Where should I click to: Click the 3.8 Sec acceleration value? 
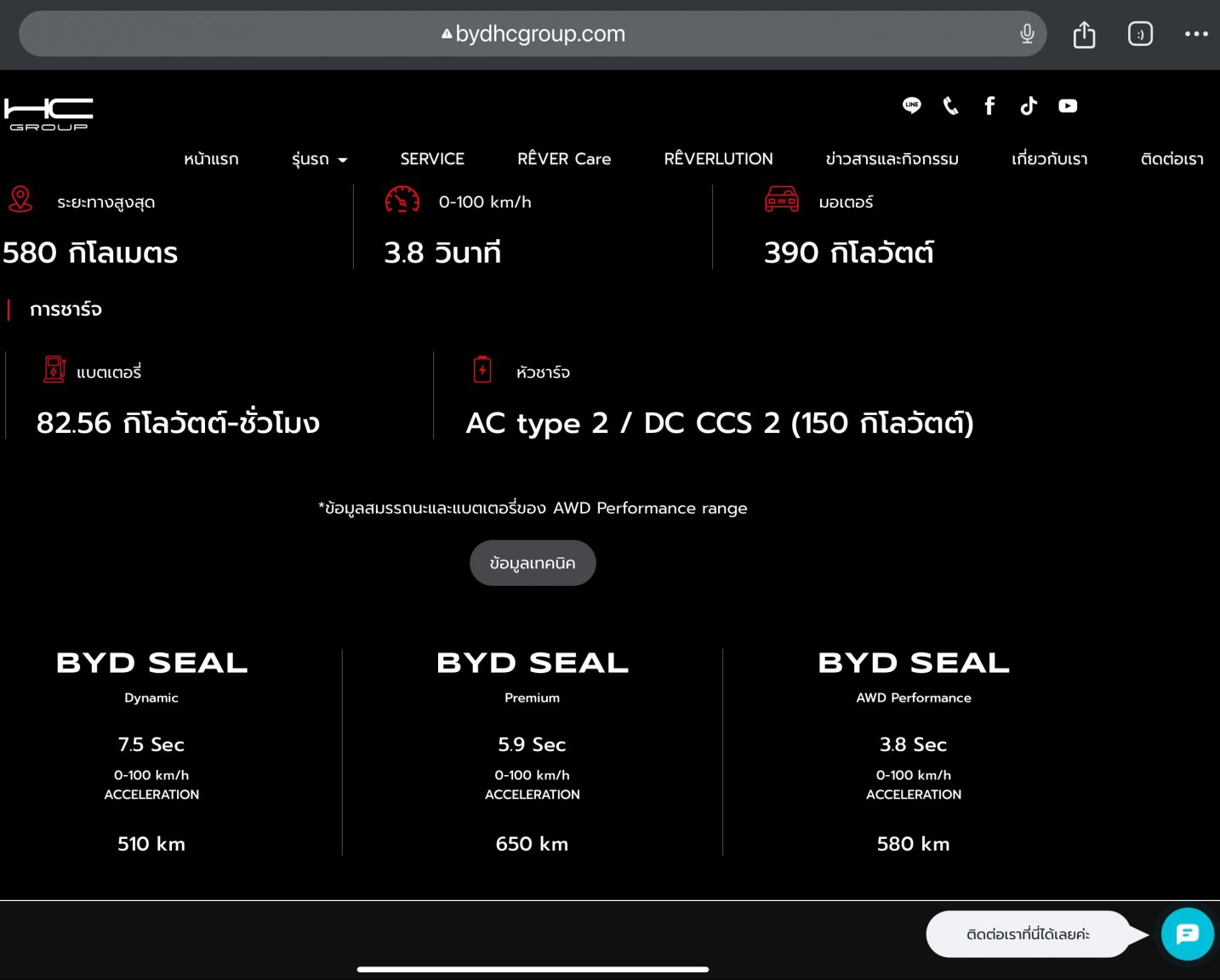tap(914, 744)
